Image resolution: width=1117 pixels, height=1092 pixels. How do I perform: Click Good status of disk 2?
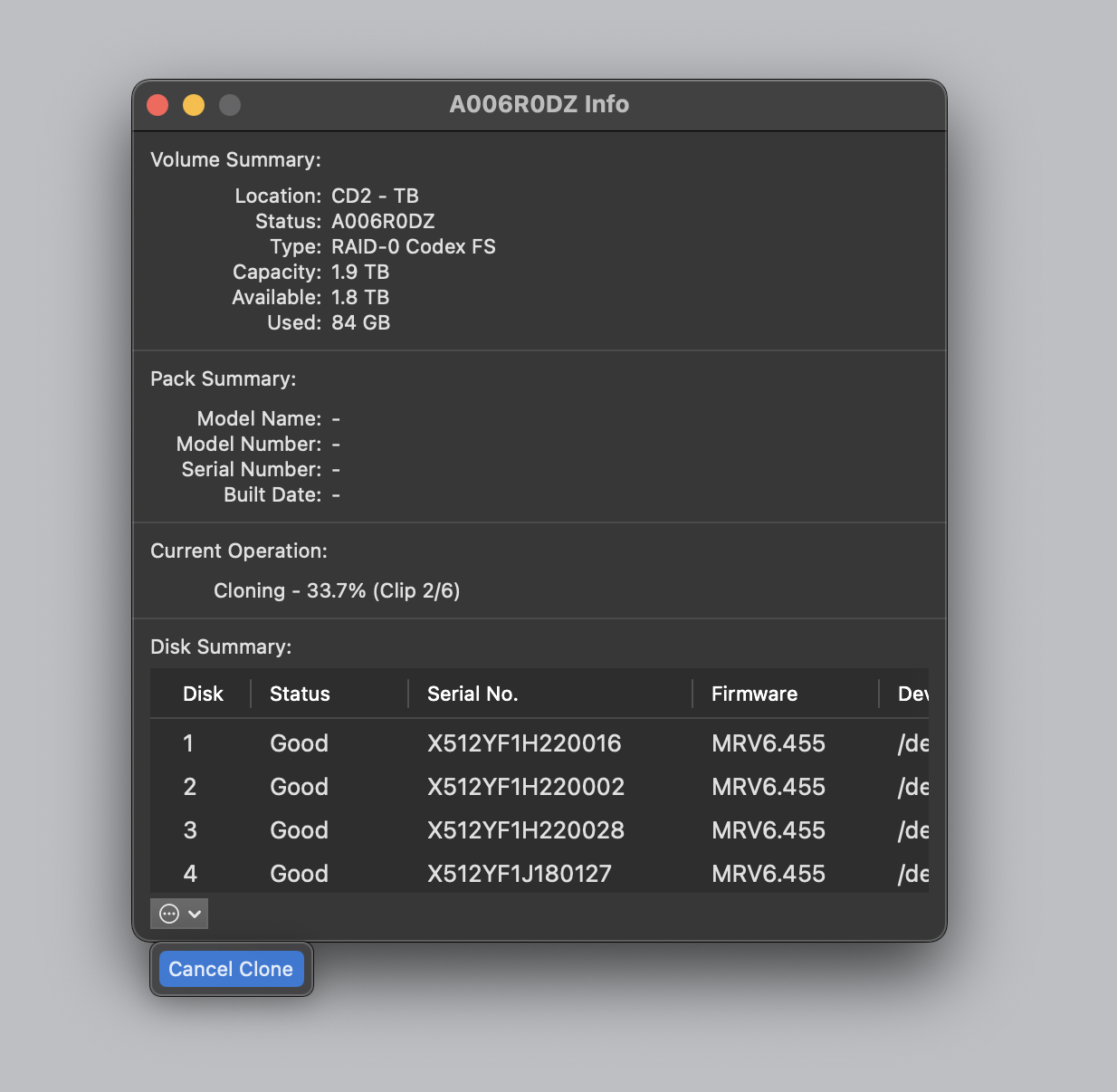coord(299,787)
